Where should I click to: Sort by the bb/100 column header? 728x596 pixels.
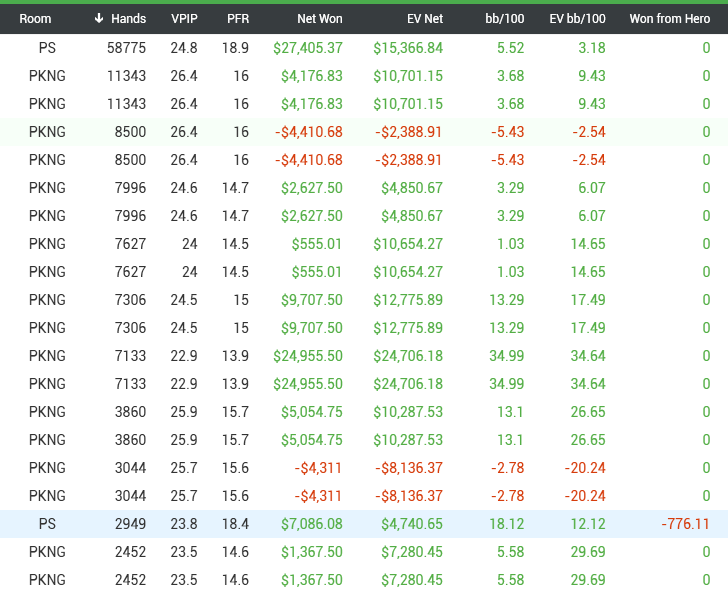pyautogui.click(x=504, y=19)
